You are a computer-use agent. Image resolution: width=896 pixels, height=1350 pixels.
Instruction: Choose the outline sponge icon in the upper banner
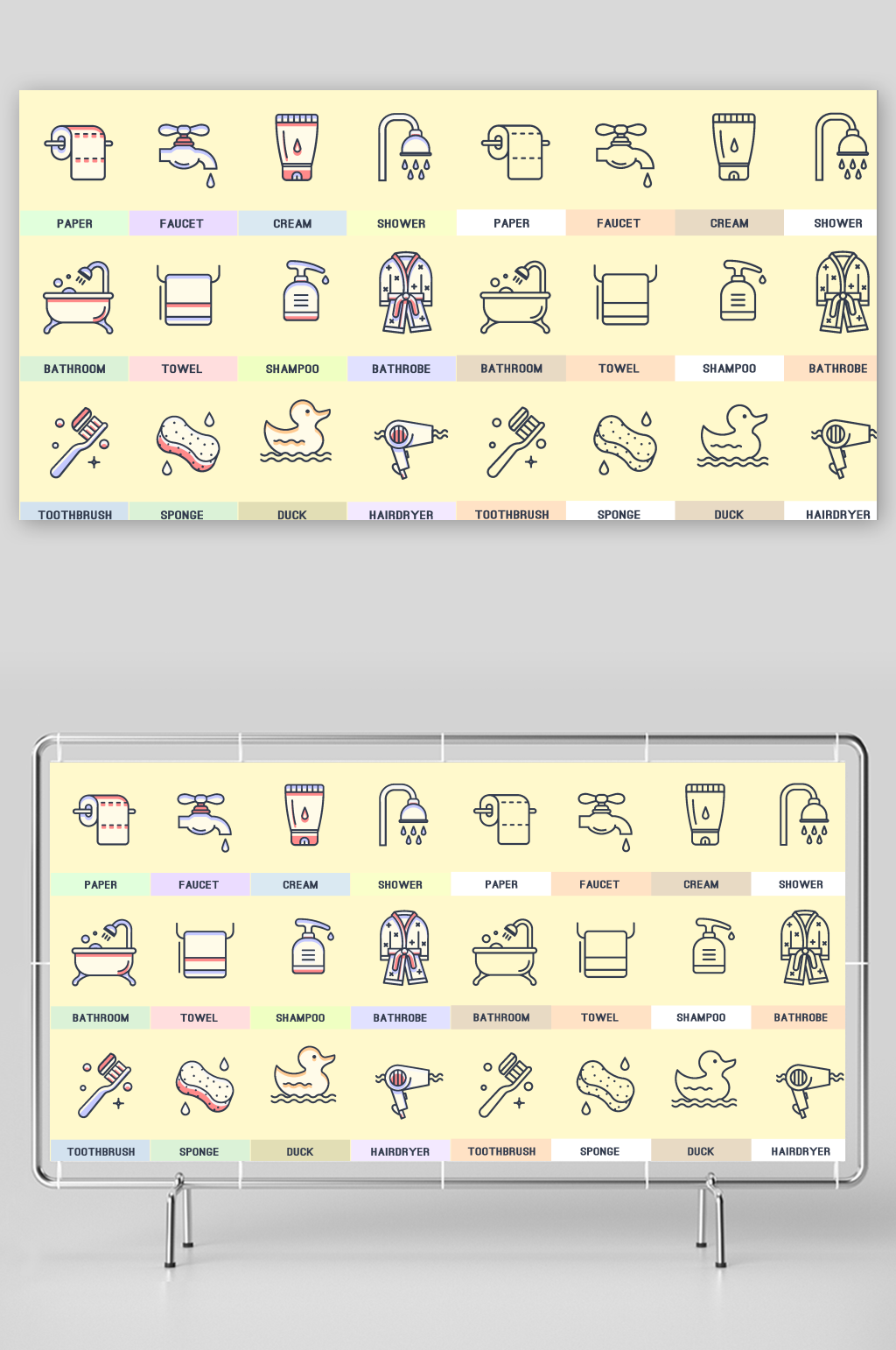(624, 442)
